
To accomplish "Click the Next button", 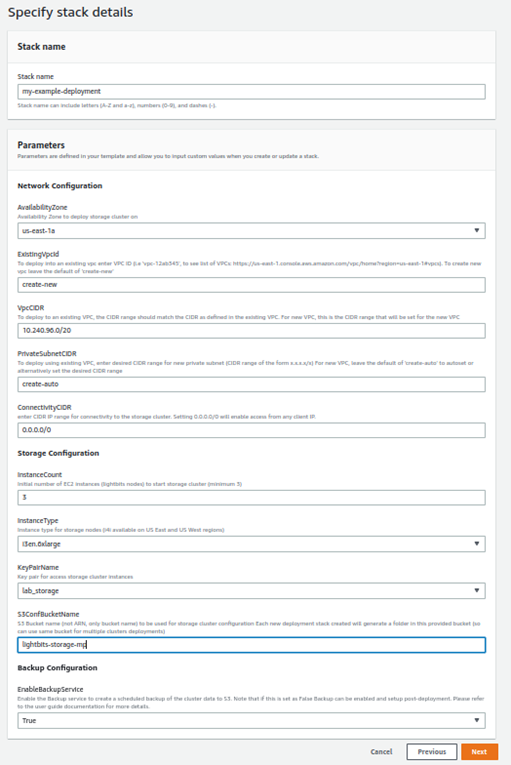I will pyautogui.click(x=479, y=752).
